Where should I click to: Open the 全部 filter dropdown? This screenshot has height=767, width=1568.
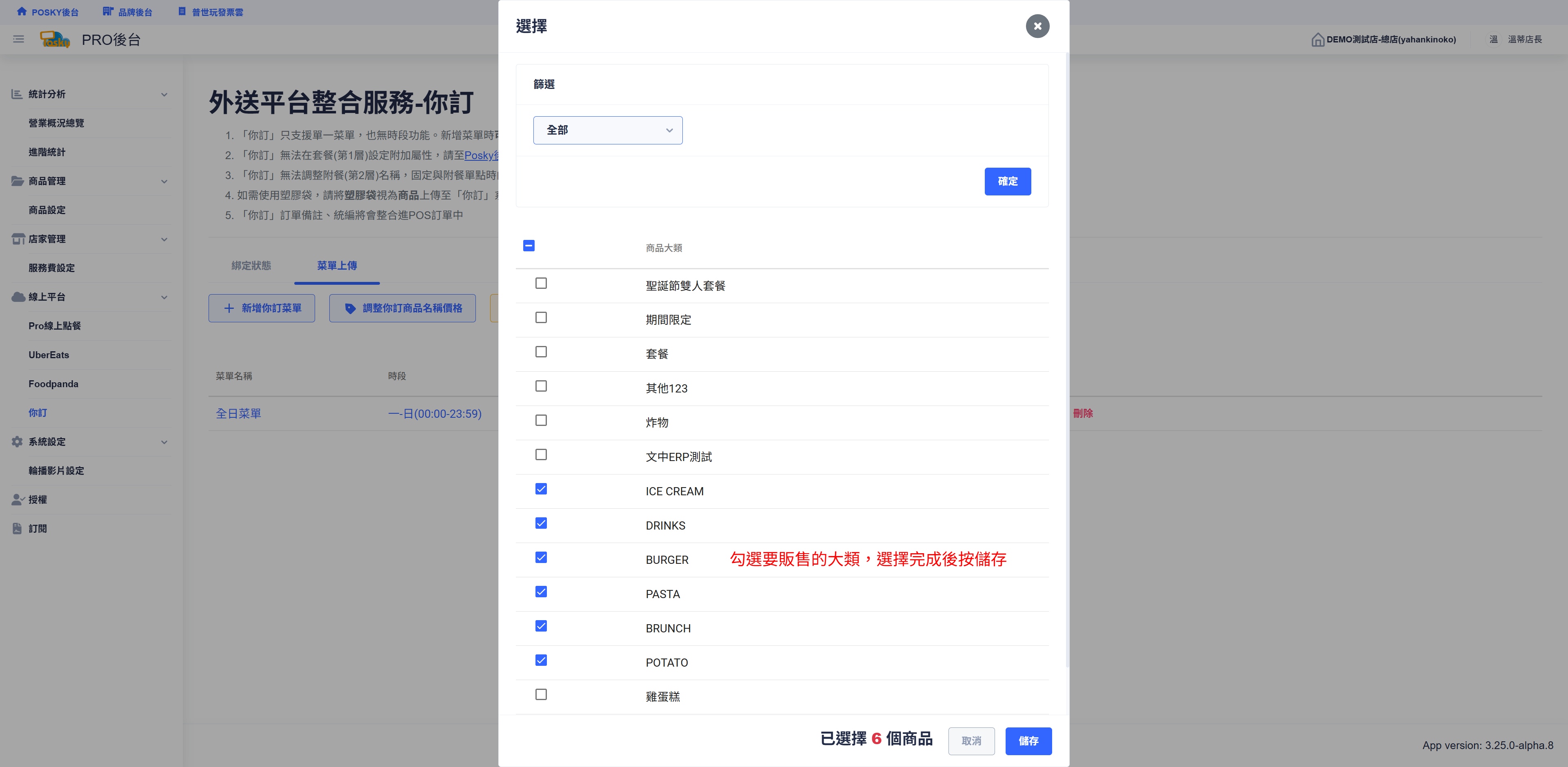(607, 130)
